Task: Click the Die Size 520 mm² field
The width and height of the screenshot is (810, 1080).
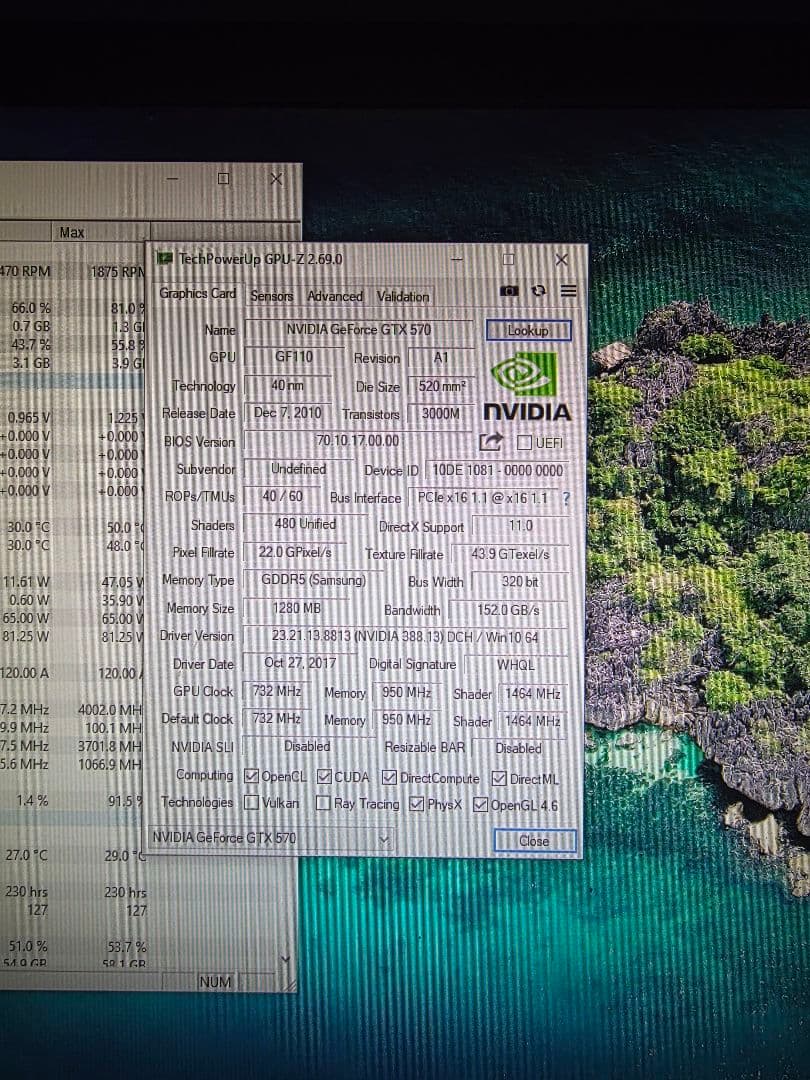Action: click(442, 386)
